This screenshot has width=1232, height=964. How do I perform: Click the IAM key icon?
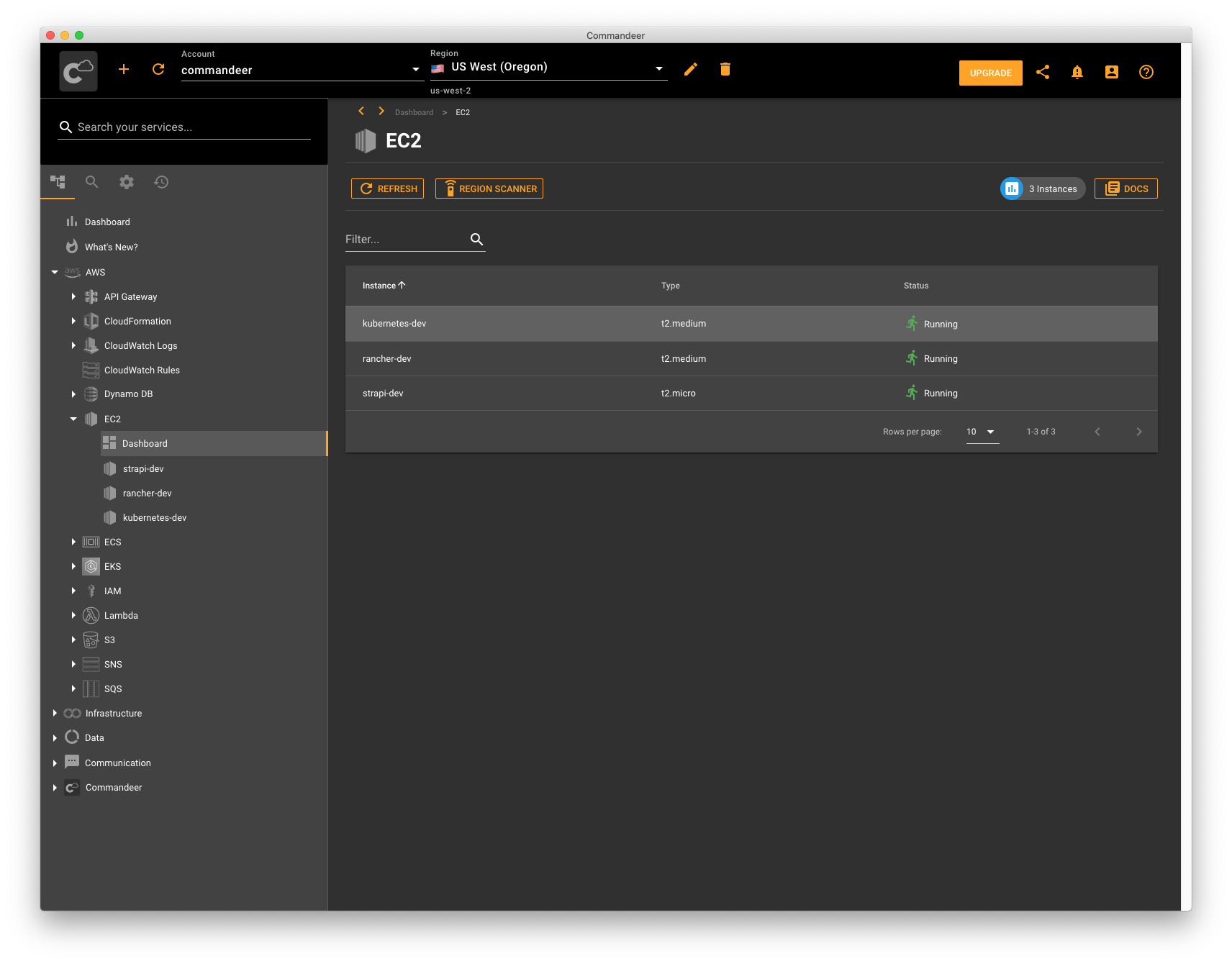point(91,591)
